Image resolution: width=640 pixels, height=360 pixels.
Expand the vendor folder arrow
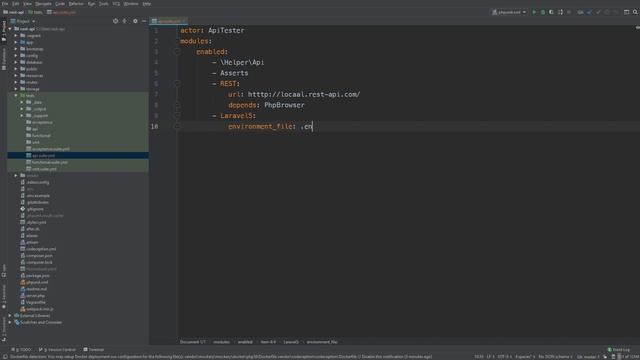pyautogui.click(x=16, y=176)
